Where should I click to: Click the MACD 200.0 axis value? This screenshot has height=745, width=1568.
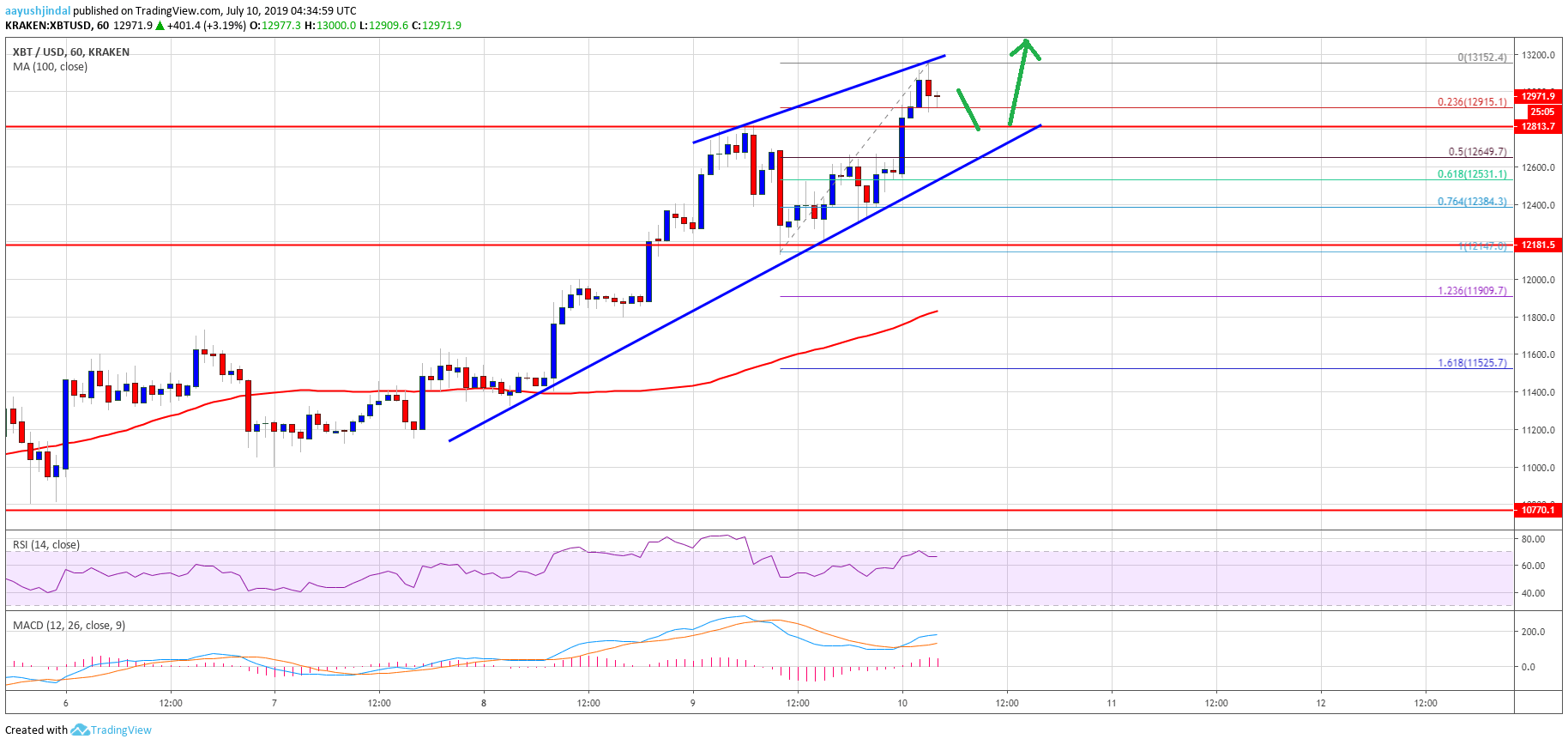(x=1534, y=632)
